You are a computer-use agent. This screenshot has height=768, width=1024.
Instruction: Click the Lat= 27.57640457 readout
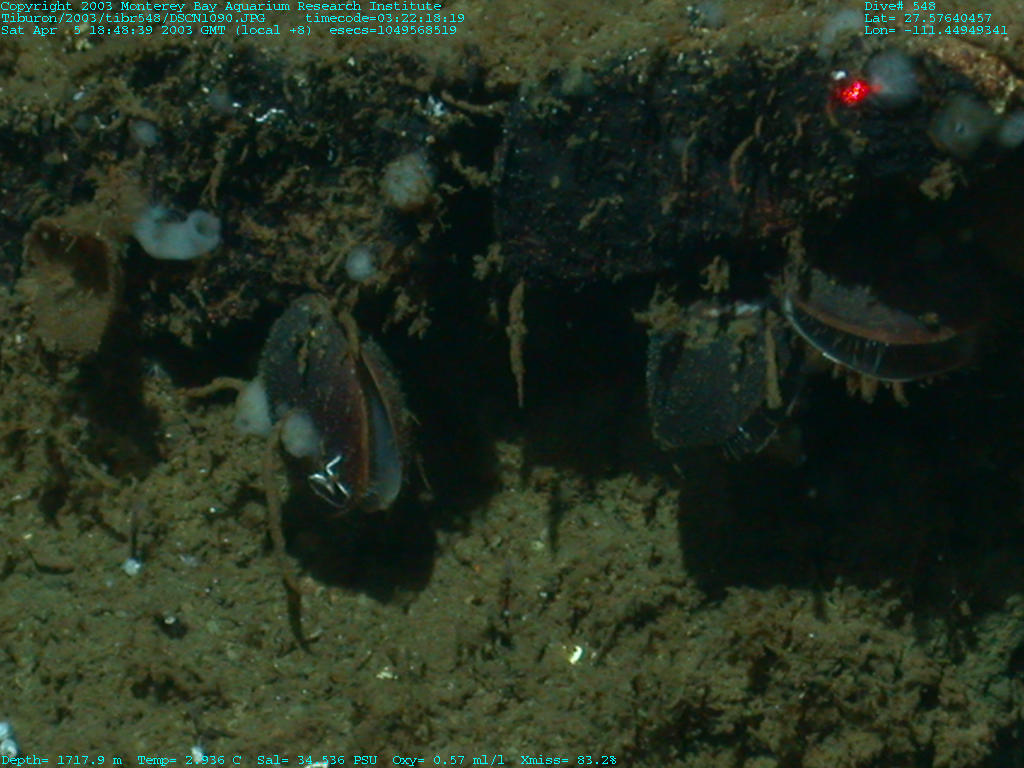pos(928,18)
